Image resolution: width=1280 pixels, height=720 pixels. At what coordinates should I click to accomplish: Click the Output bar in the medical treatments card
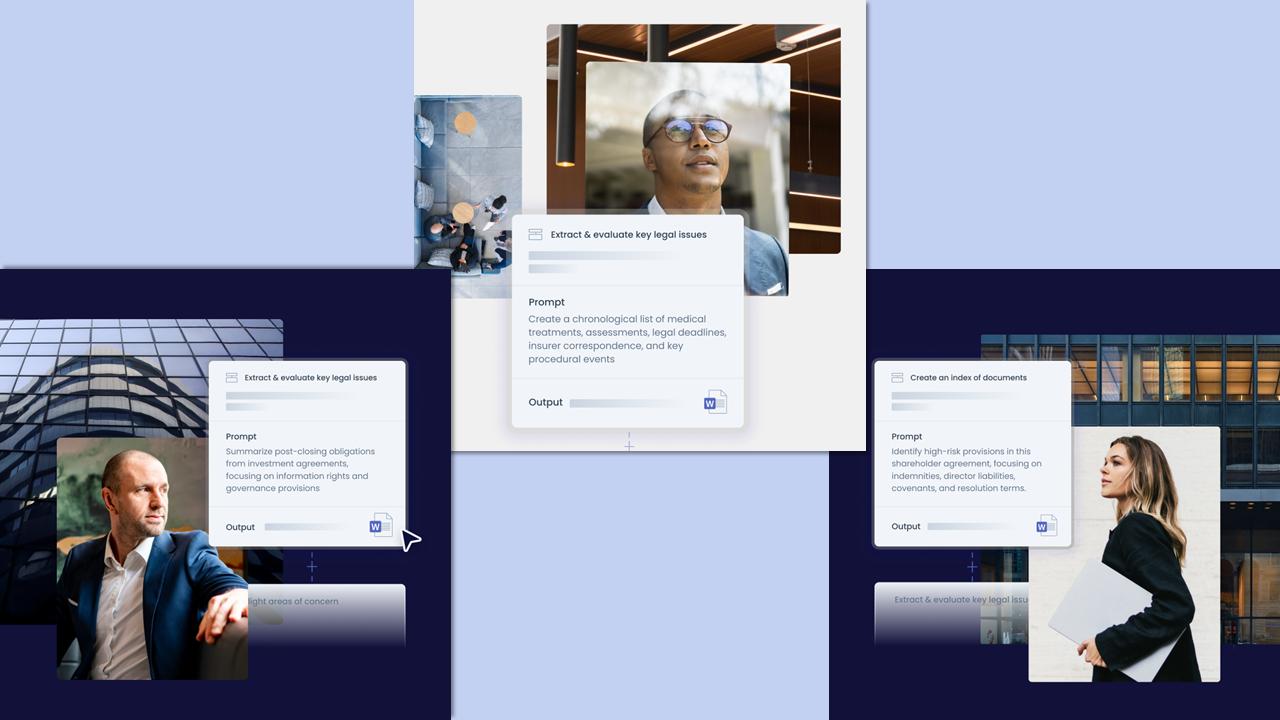point(630,403)
